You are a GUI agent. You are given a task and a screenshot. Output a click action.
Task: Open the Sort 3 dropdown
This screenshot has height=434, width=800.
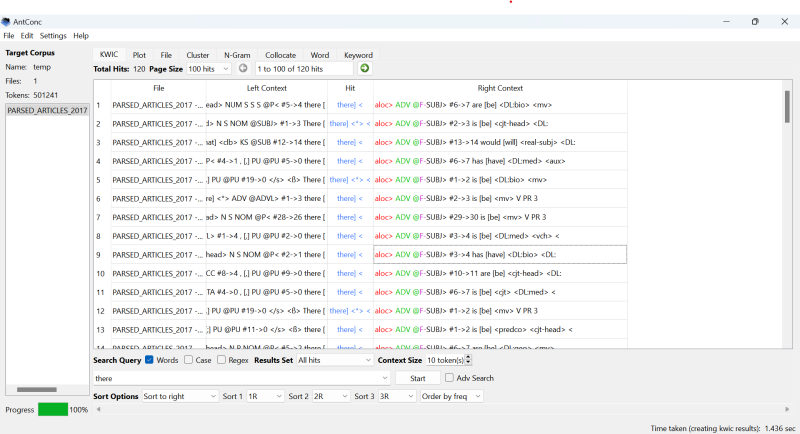(x=396, y=396)
